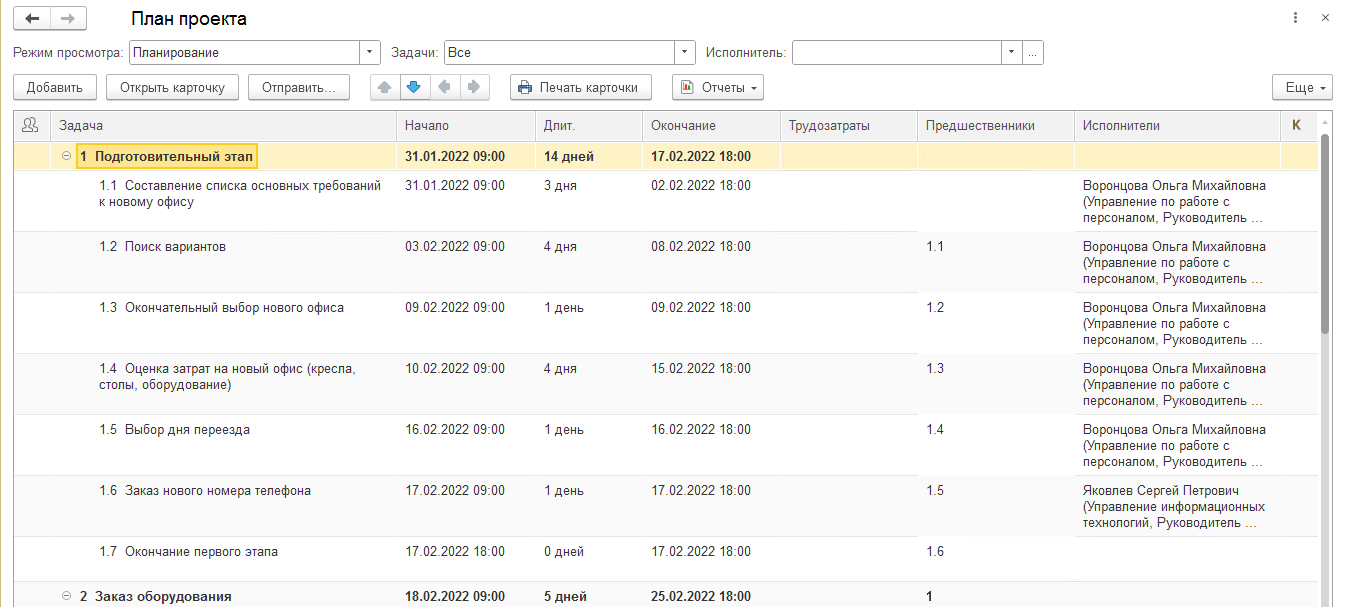The width and height of the screenshot is (1347, 607).
Task: Select task 1.2 Поиск вариантов
Action: click(162, 246)
